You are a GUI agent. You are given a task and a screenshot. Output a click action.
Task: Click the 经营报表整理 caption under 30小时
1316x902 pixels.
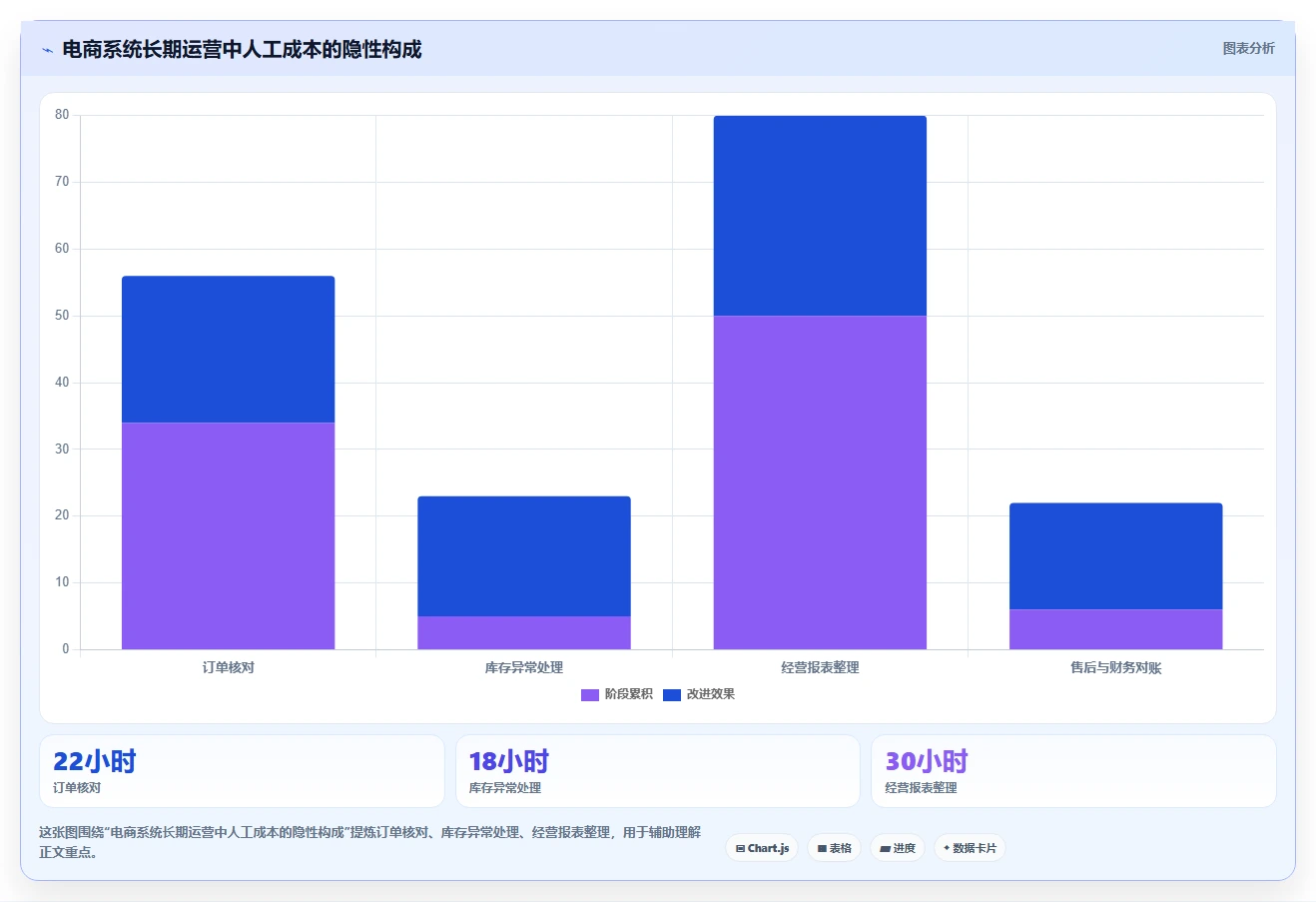tap(921, 788)
